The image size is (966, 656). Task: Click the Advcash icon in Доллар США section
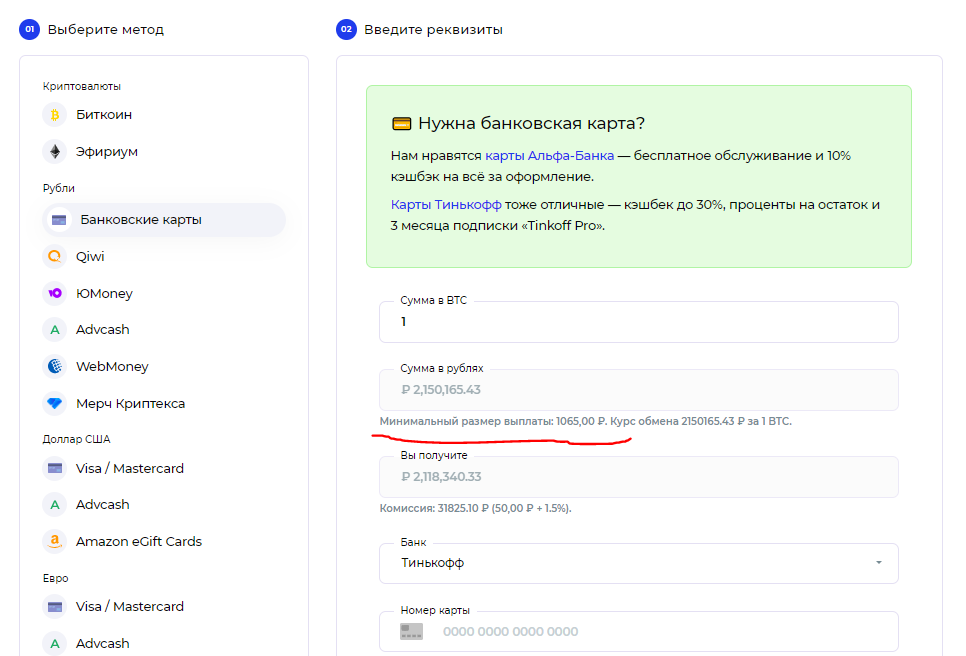coord(55,504)
